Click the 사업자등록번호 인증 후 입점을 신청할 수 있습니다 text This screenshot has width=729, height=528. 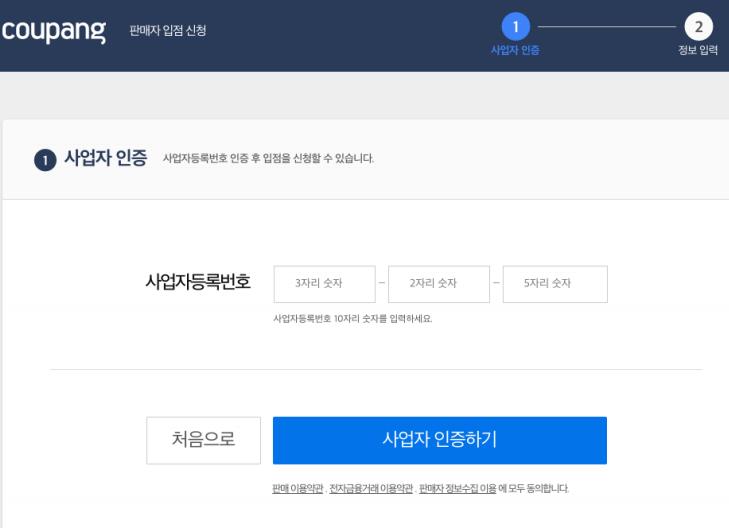268,158
